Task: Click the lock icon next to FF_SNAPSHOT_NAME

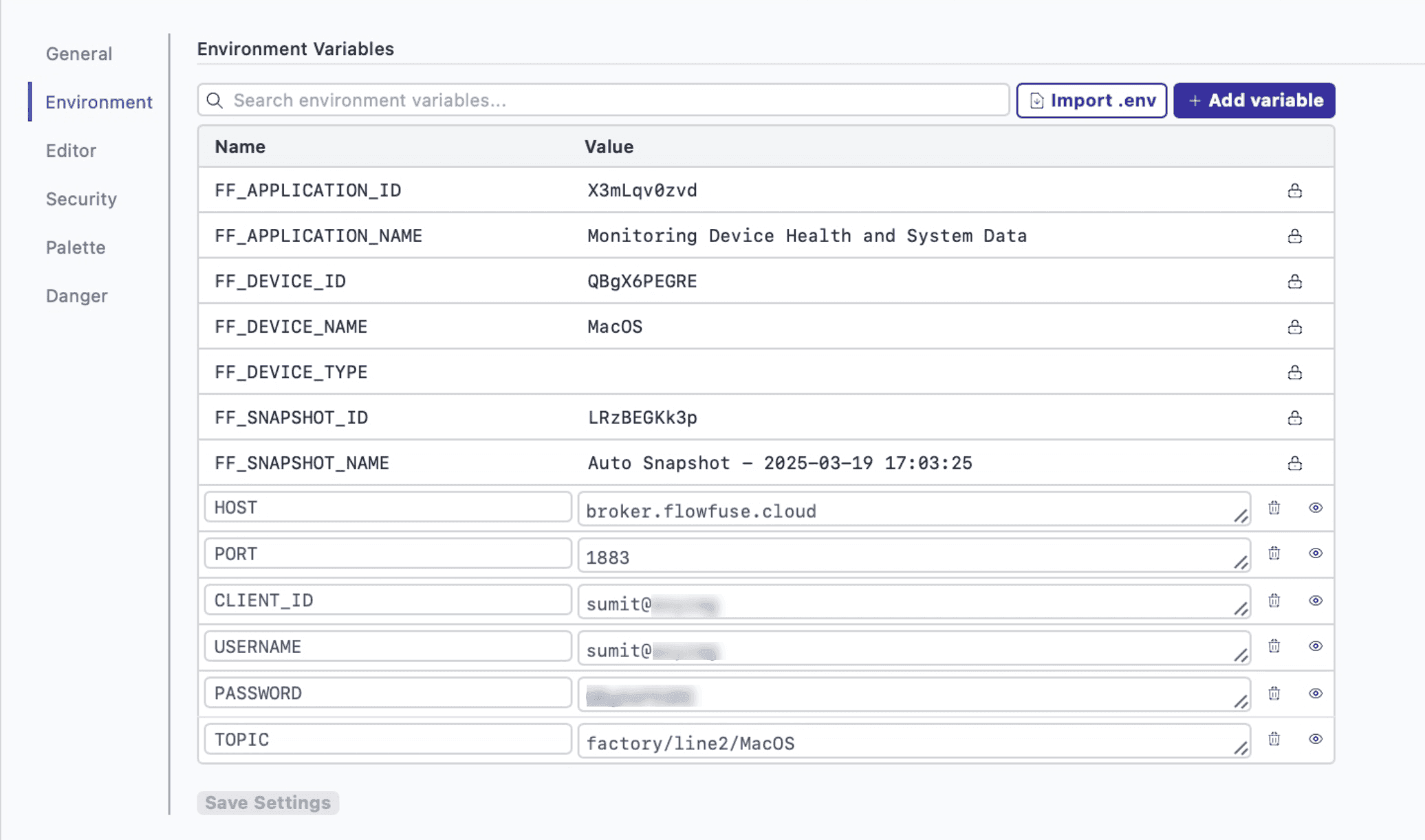Action: (x=1295, y=463)
